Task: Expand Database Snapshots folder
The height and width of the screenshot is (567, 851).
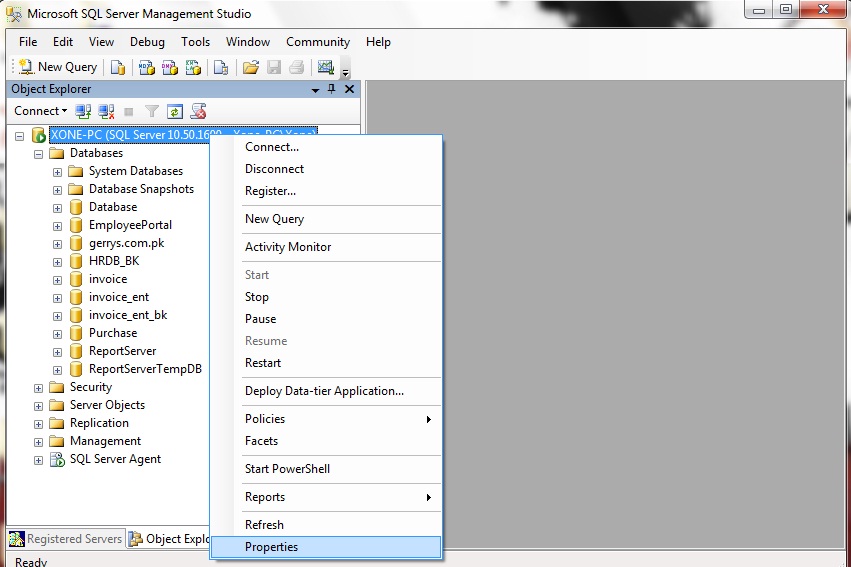Action: (x=58, y=190)
